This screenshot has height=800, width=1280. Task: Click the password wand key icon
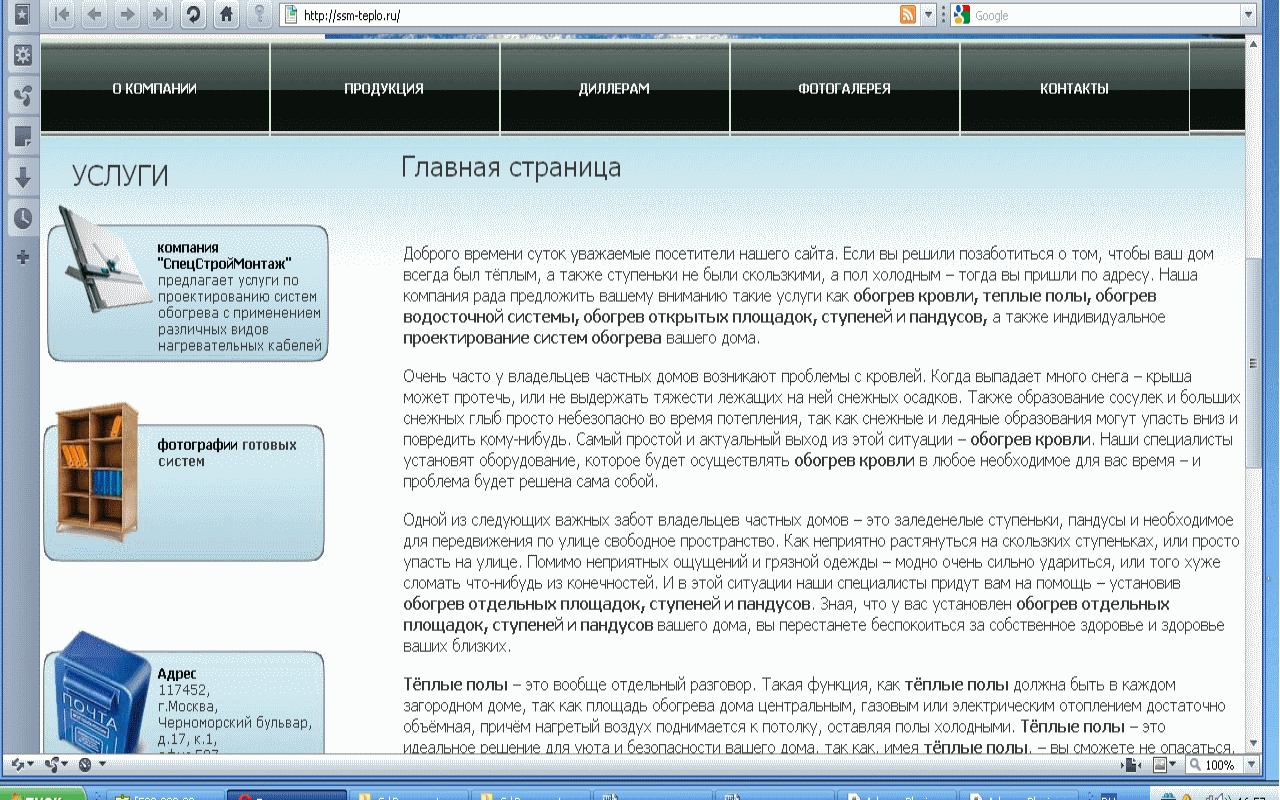(259, 14)
